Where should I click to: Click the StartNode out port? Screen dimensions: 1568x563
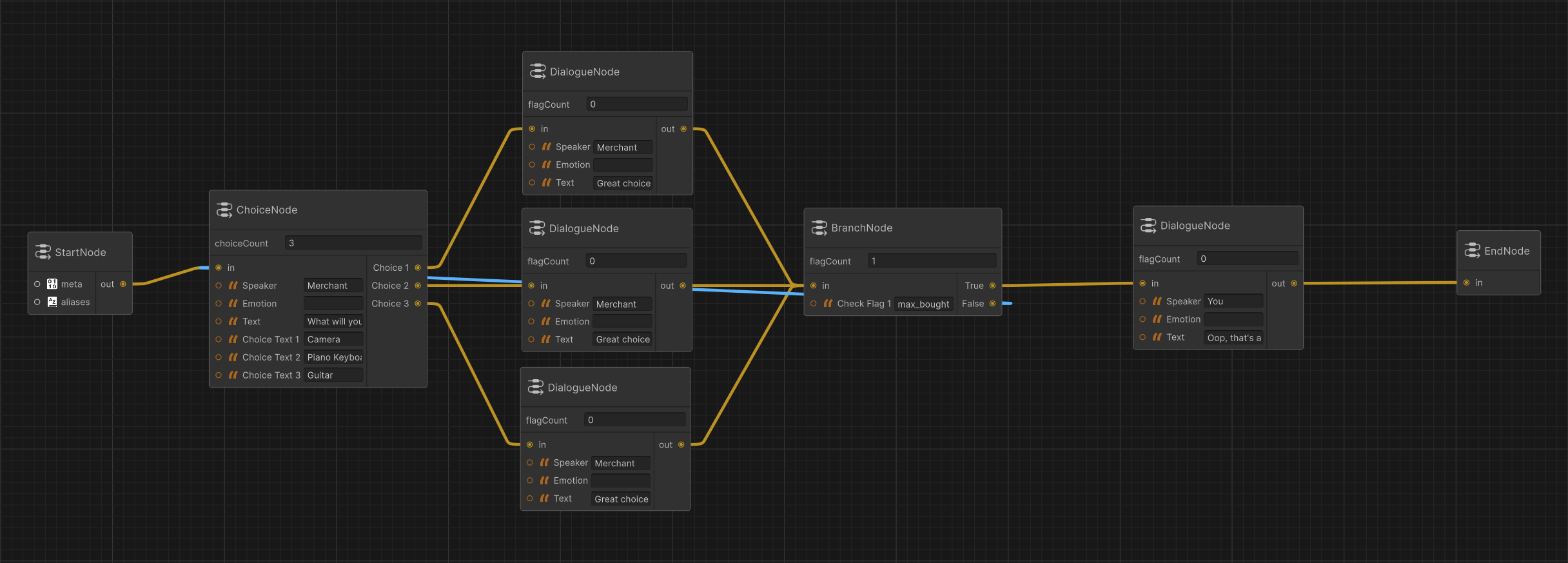pyautogui.click(x=123, y=284)
